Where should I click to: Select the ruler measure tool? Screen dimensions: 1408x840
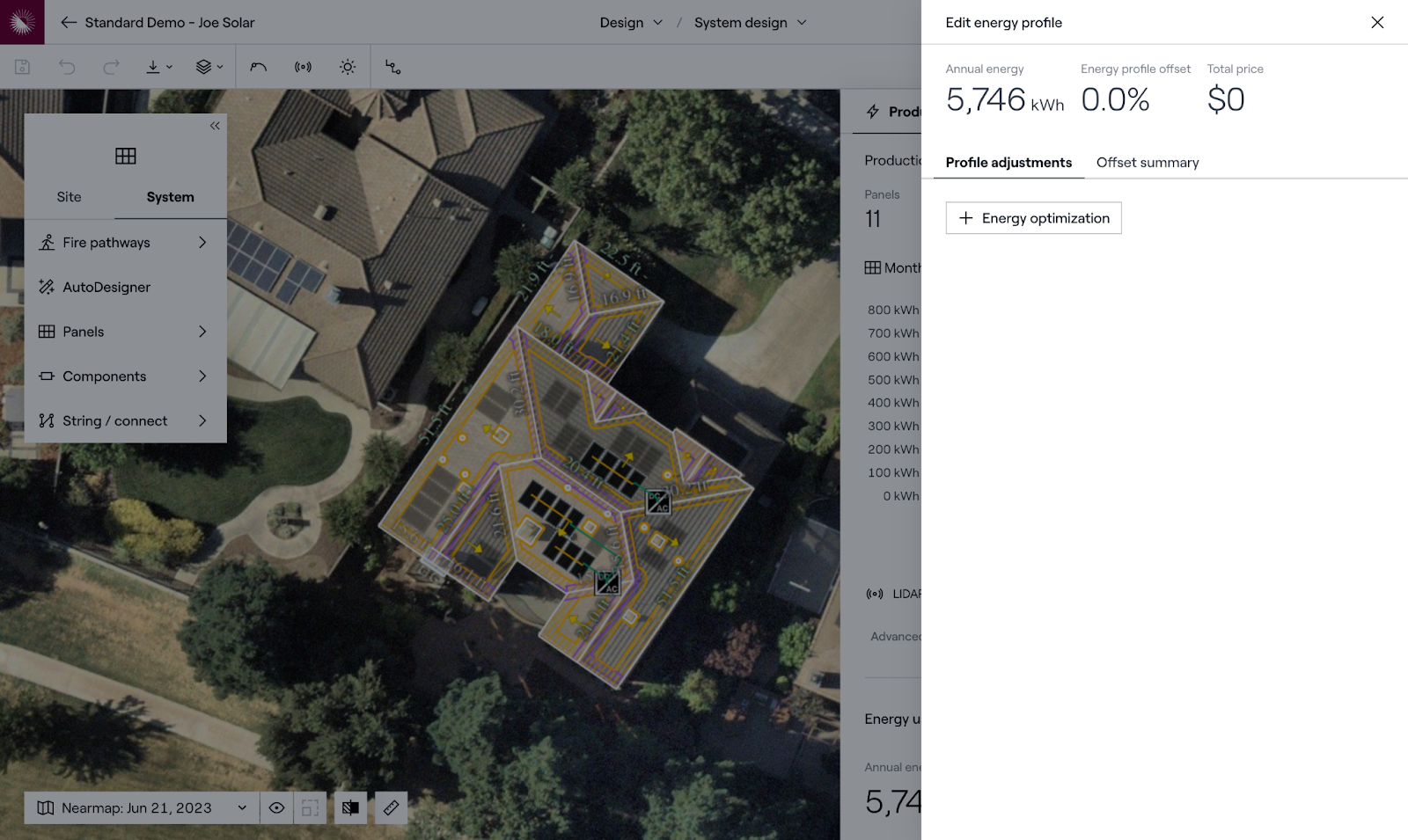pos(391,807)
